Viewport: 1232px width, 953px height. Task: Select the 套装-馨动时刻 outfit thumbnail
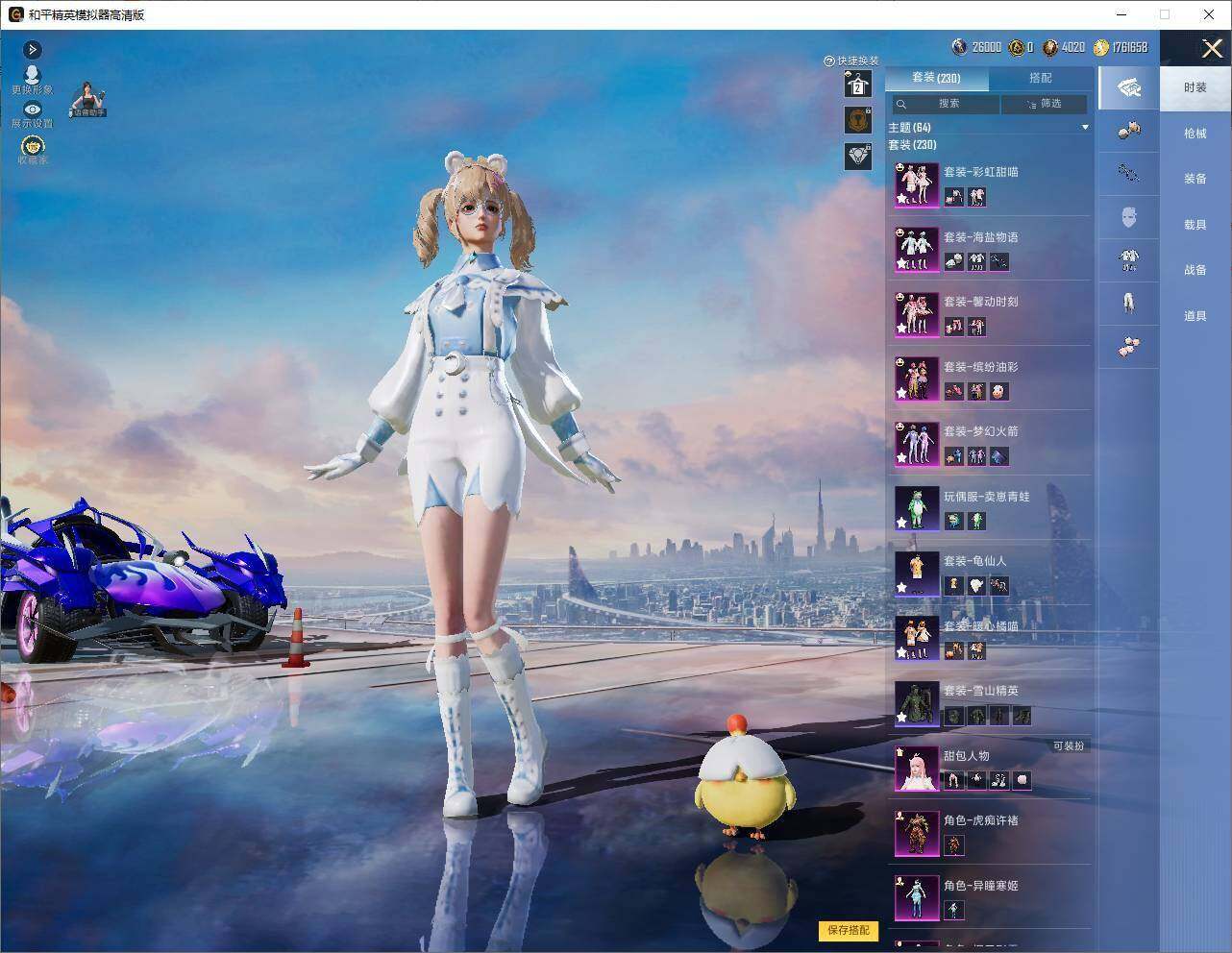917,314
